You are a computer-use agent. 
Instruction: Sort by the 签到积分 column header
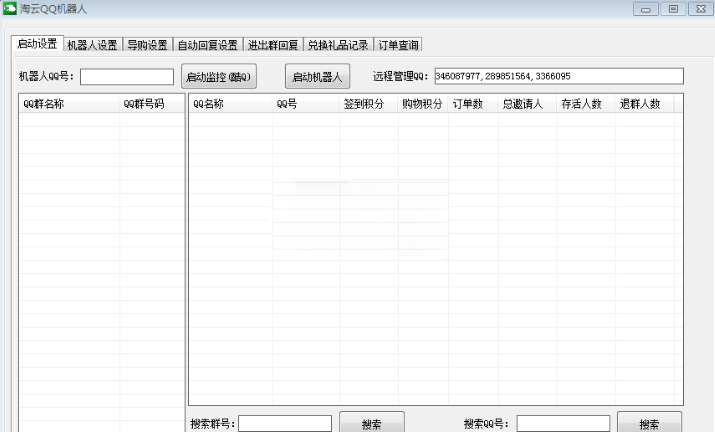[x=369, y=104]
